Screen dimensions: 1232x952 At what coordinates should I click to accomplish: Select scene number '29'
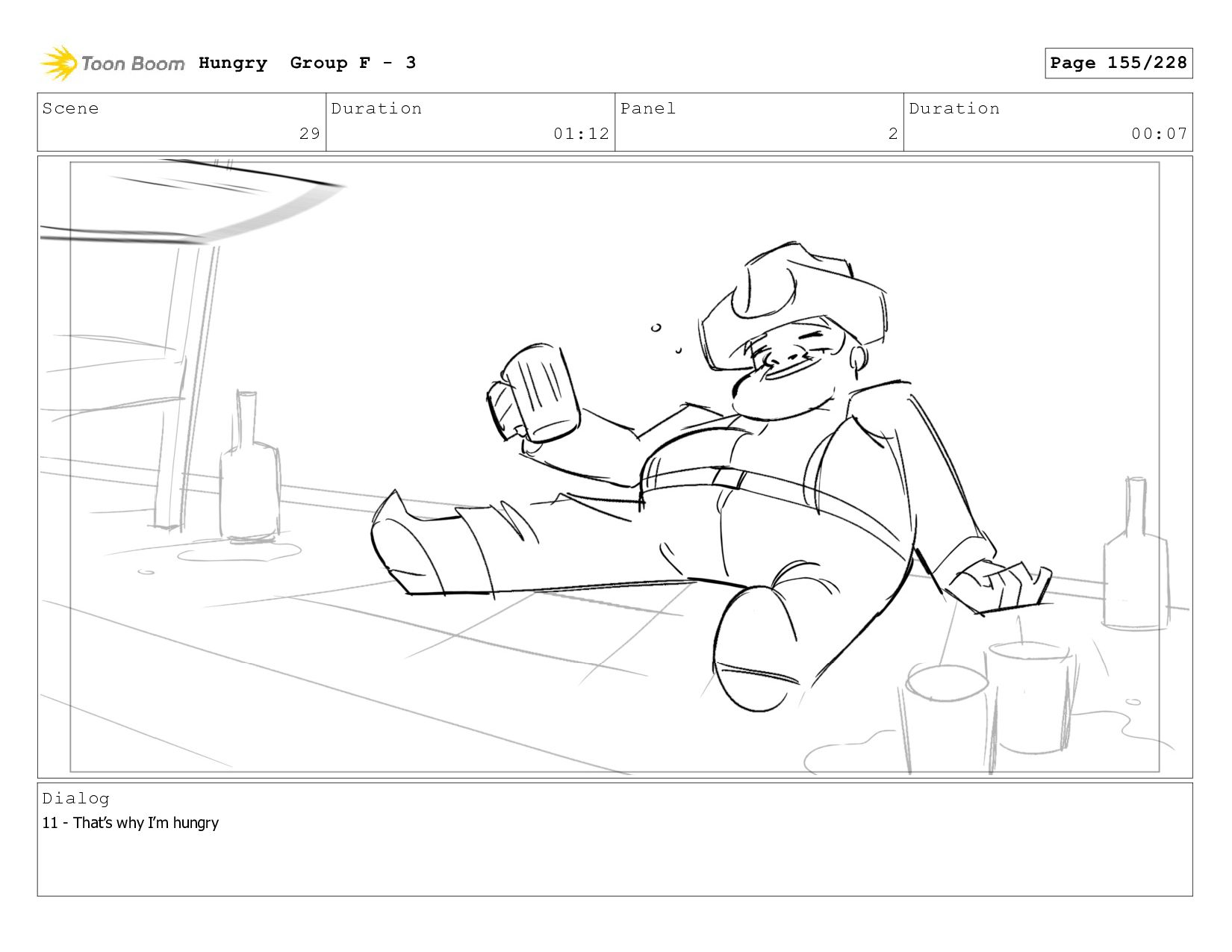[x=310, y=134]
